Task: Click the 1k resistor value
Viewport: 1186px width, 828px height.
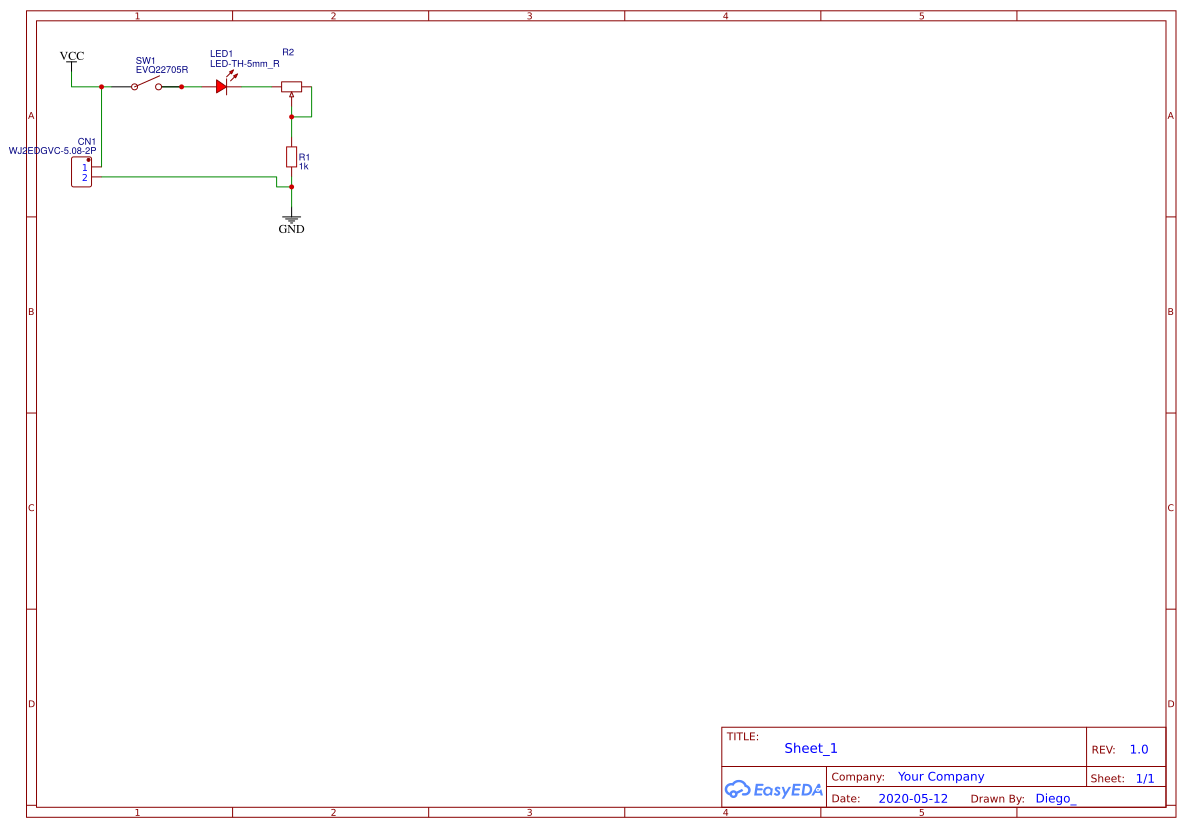Action: tap(303, 166)
